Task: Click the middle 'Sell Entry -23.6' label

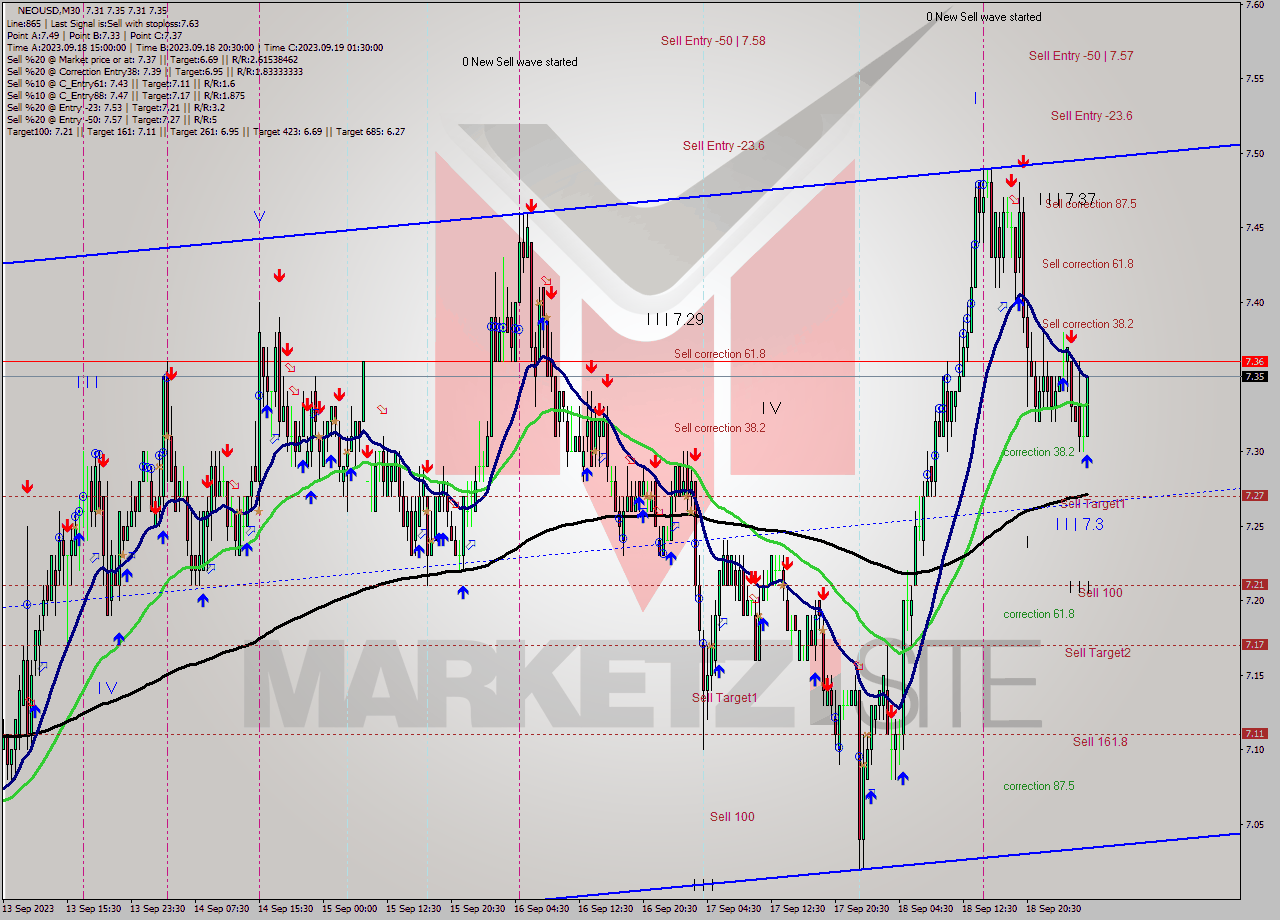Action: [723, 146]
